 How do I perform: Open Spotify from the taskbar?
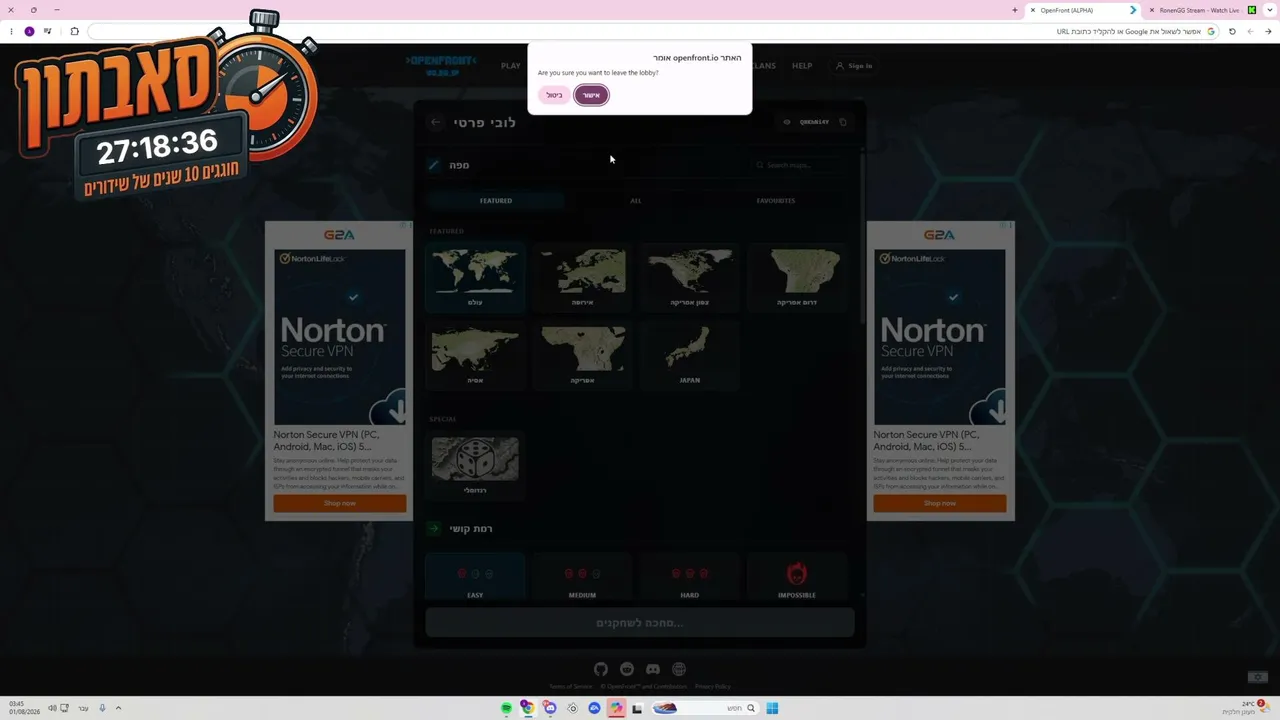click(x=507, y=708)
